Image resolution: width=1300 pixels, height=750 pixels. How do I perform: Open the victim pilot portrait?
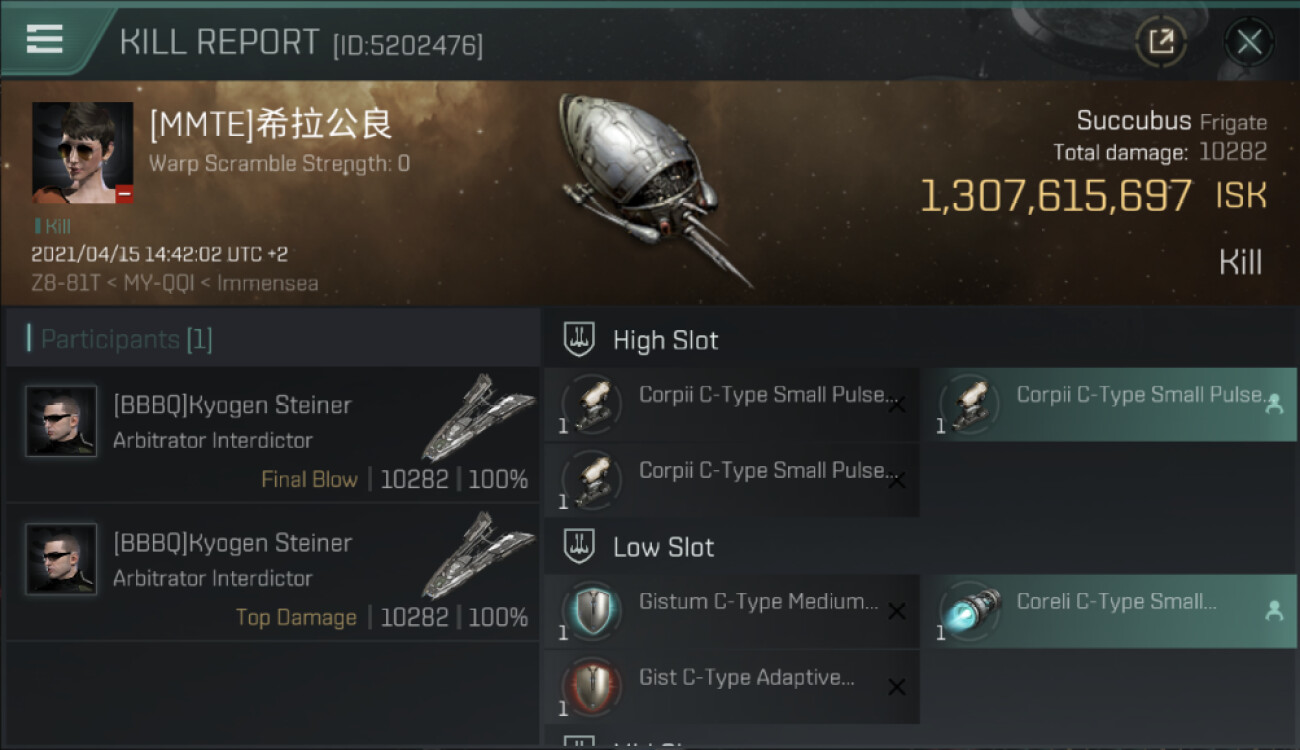(x=82, y=152)
